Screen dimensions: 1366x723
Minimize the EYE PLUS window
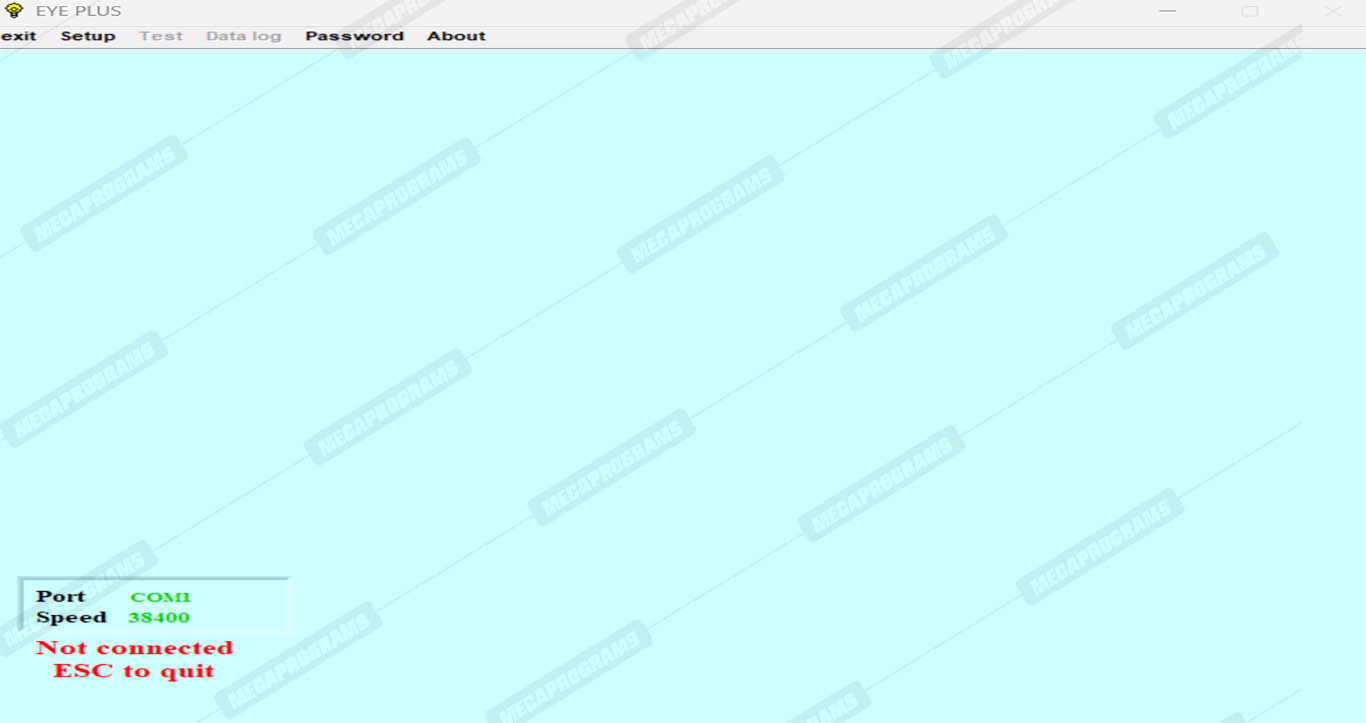tap(1167, 11)
